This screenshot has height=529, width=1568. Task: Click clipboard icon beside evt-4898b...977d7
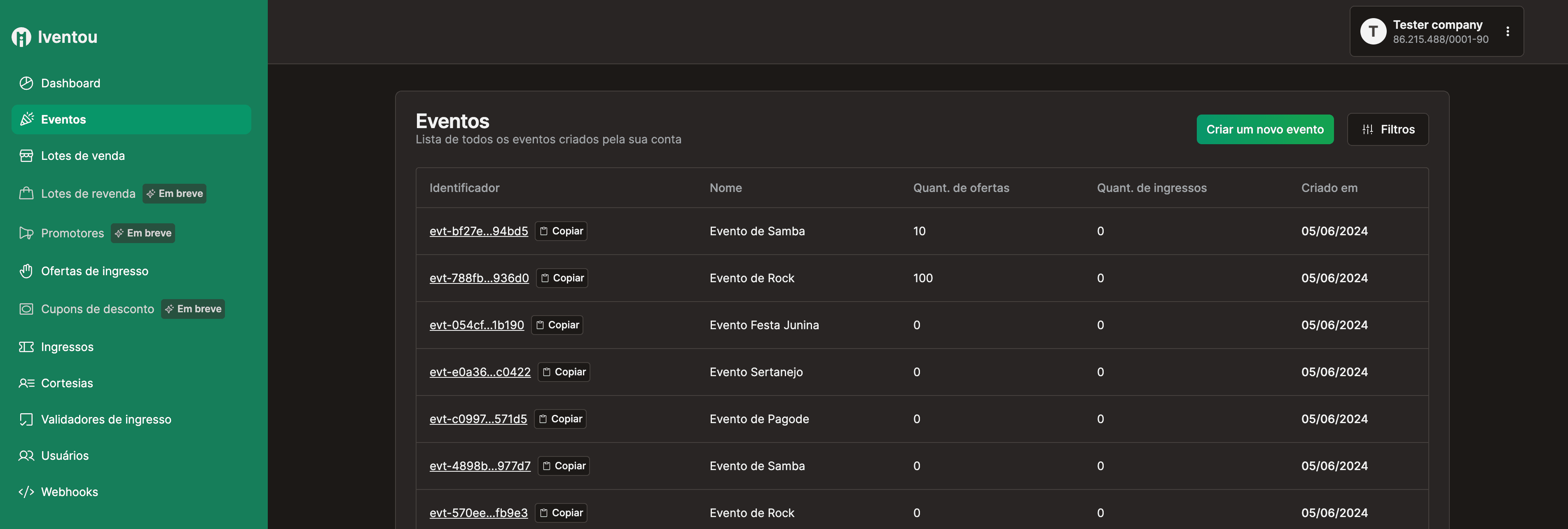point(547,466)
